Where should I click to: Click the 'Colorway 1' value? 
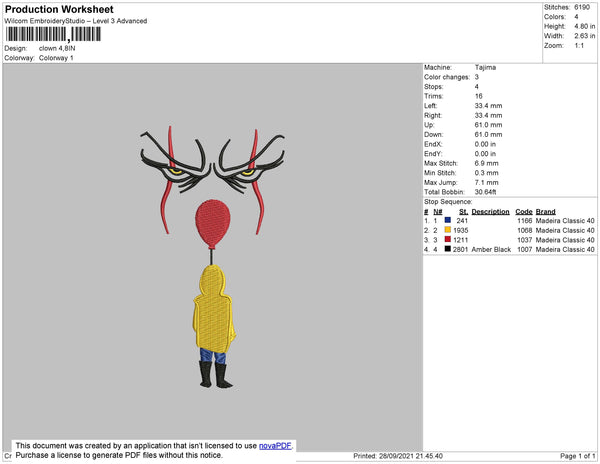(x=56, y=58)
